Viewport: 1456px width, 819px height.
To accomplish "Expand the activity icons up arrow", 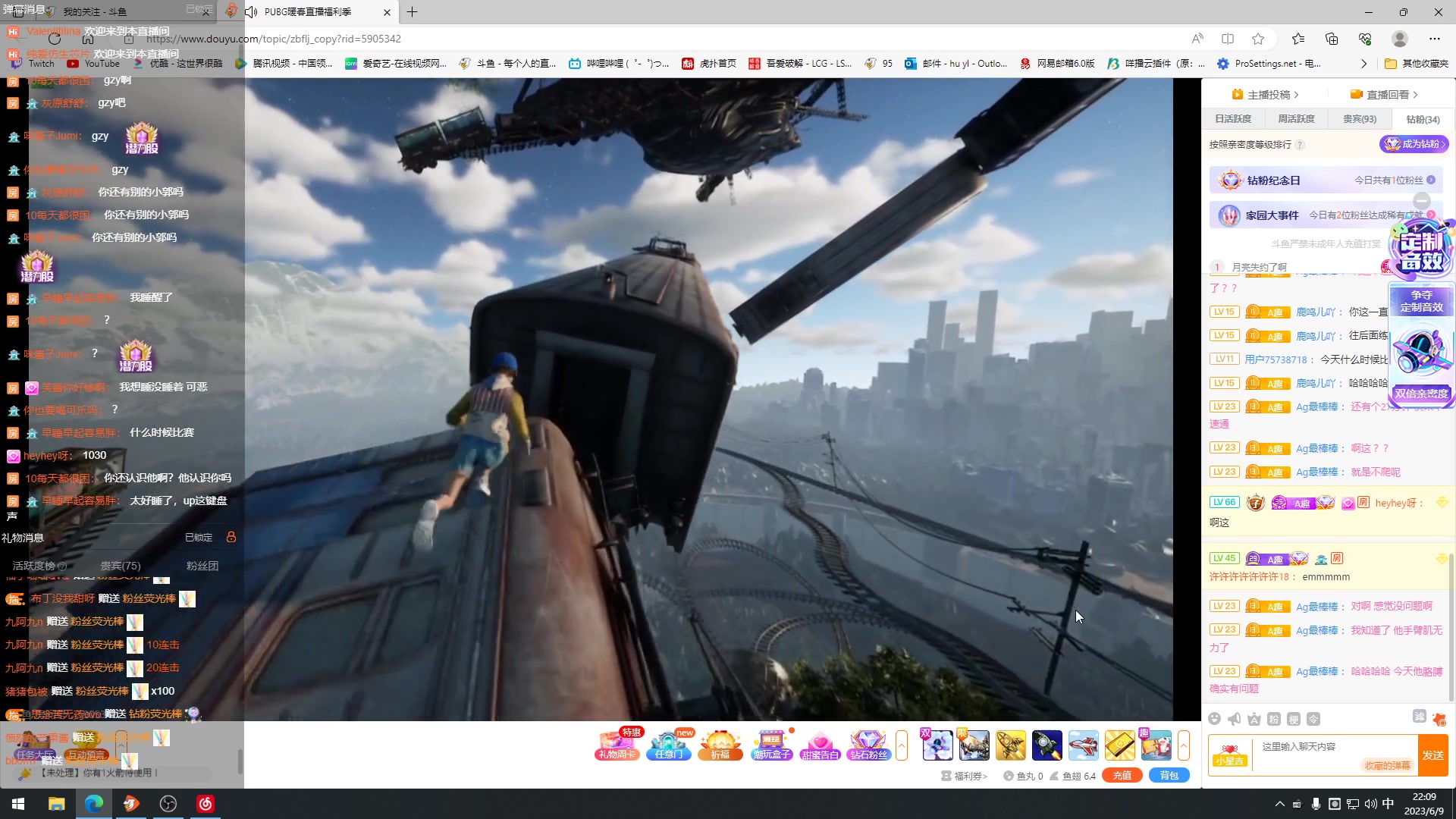I will tap(902, 745).
